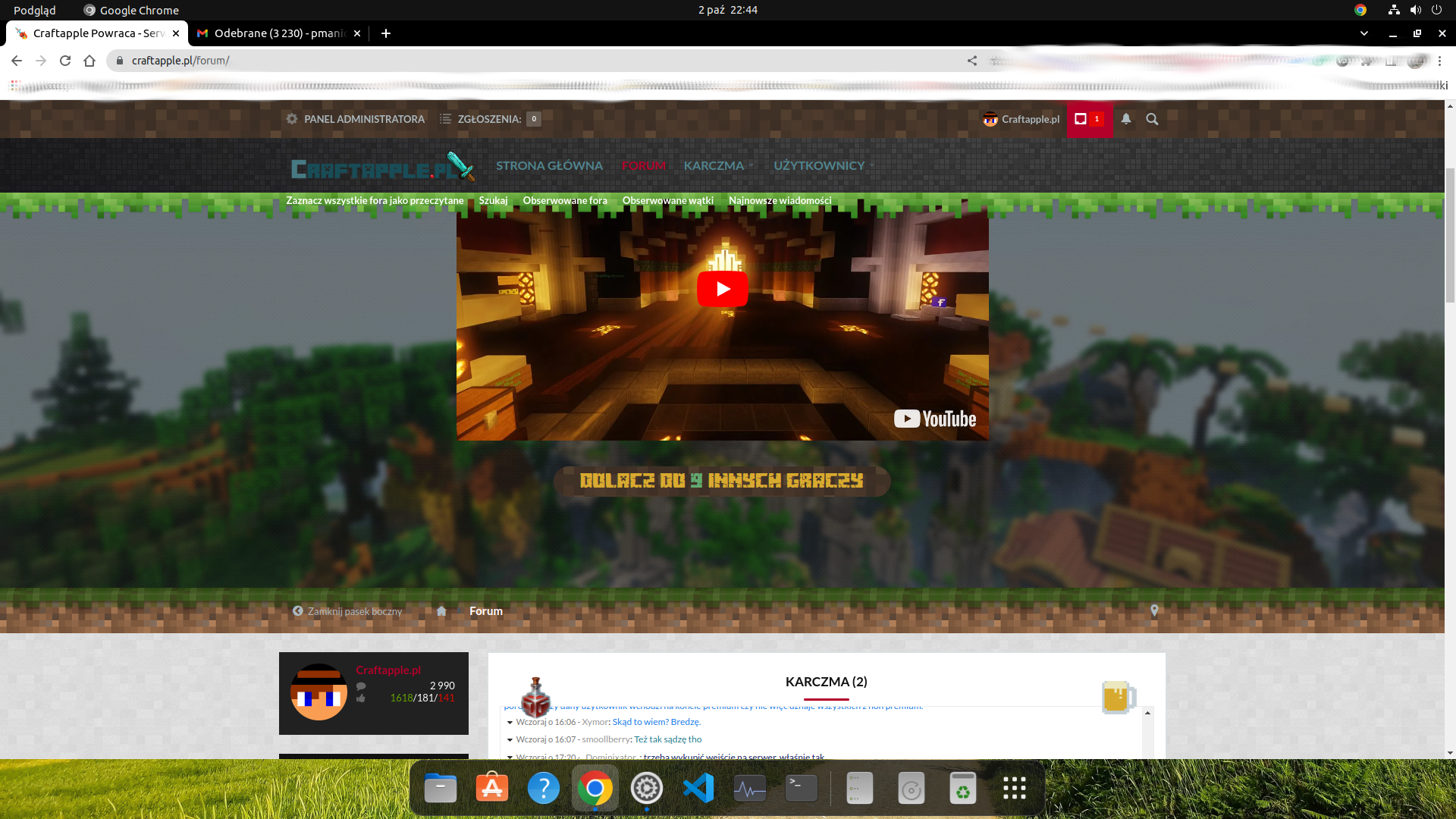This screenshot has width=1456, height=819.
Task: Play the embedded YouTube video
Action: coord(723,288)
